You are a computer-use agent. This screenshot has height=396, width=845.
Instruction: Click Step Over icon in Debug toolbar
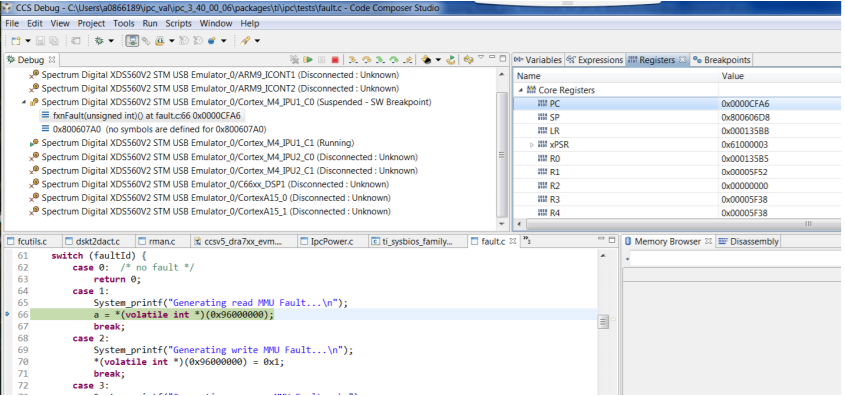pos(367,60)
